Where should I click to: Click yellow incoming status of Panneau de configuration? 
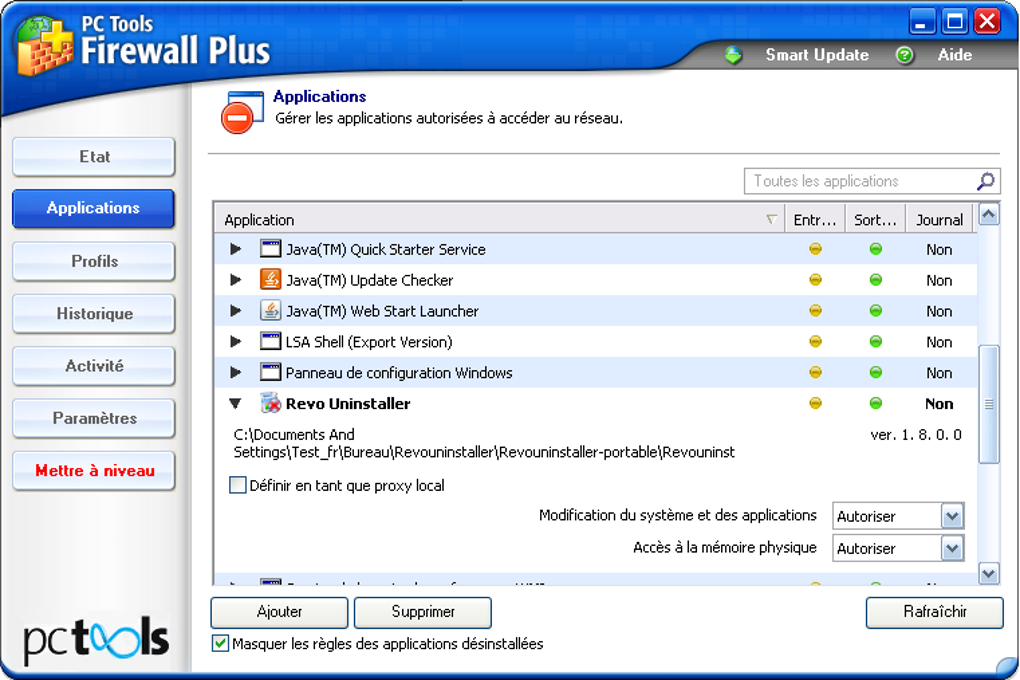coord(815,372)
